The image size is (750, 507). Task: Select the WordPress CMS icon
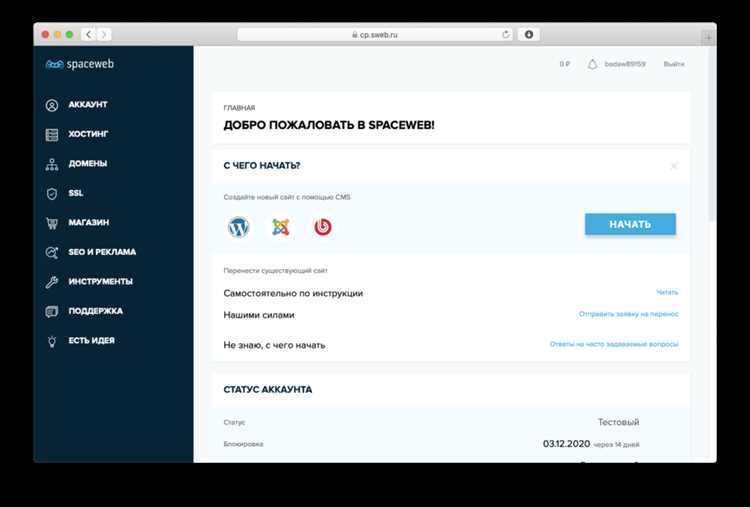point(239,227)
